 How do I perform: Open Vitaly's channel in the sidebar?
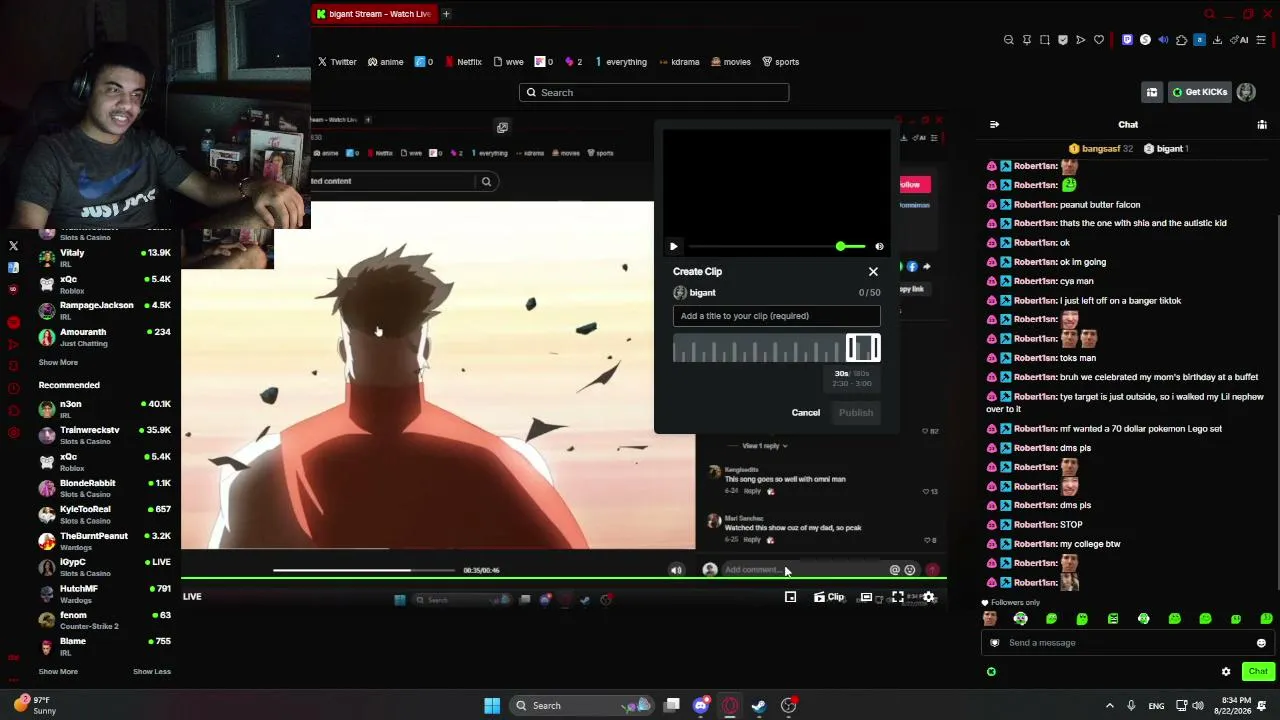105,257
